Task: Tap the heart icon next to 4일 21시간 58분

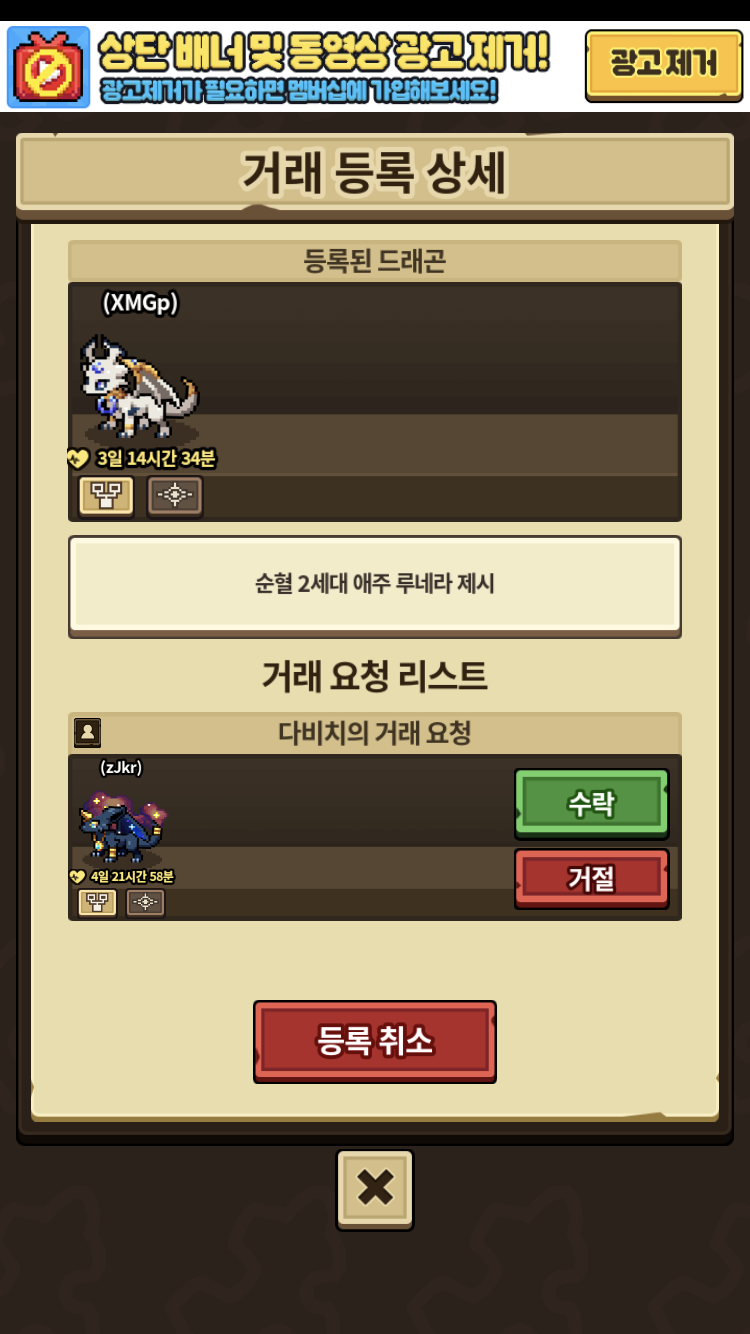Action: pos(78,876)
